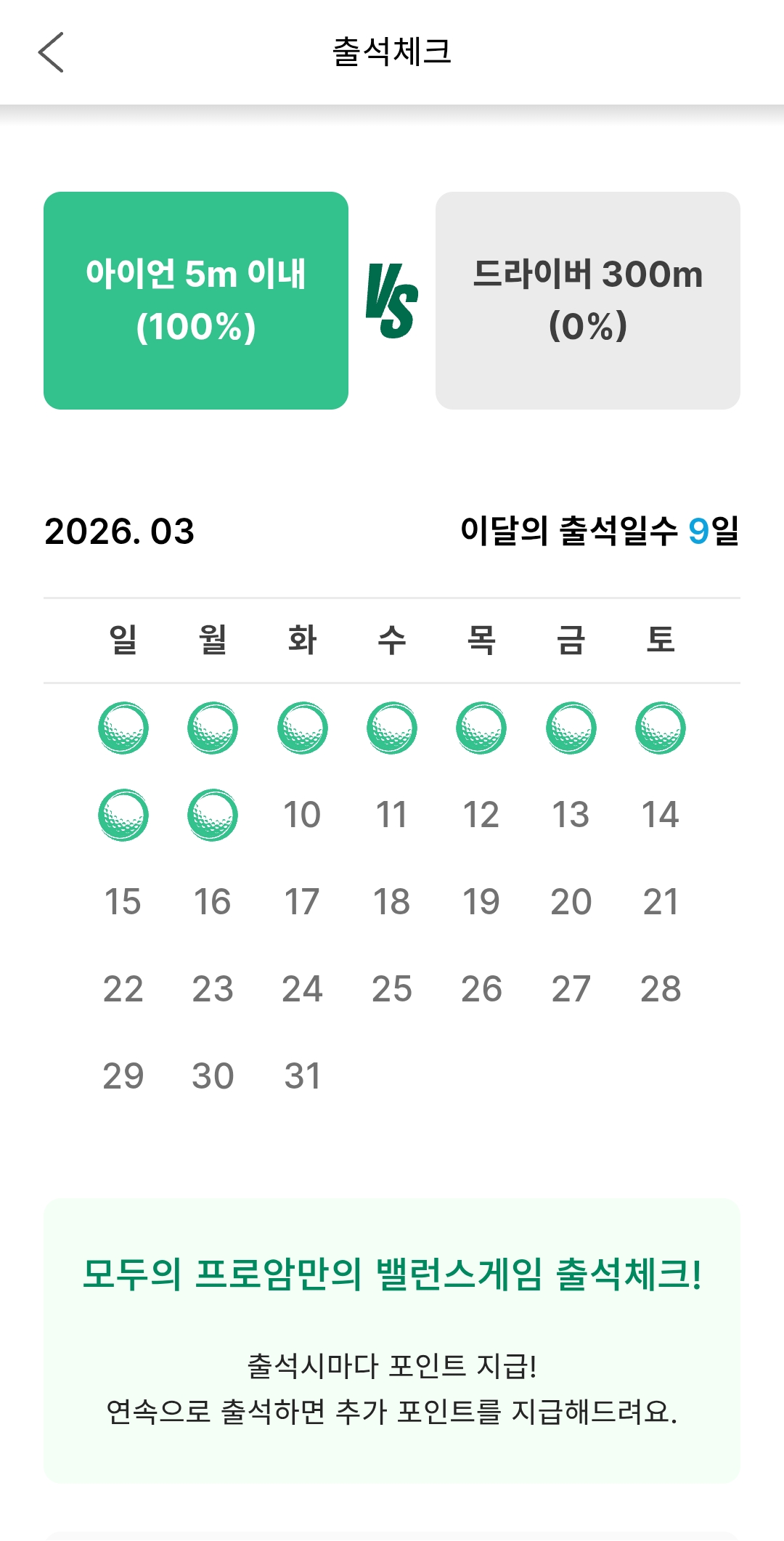Tap the 수 weekday column header
The height and width of the screenshot is (1541, 784).
point(392,640)
